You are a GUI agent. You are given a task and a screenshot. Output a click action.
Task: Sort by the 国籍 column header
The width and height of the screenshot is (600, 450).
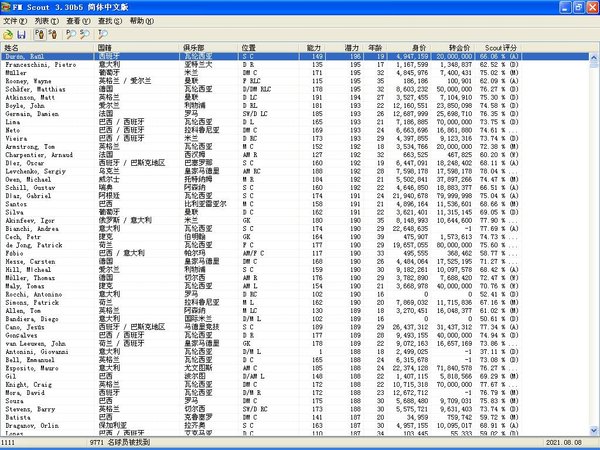pyautogui.click(x=137, y=47)
